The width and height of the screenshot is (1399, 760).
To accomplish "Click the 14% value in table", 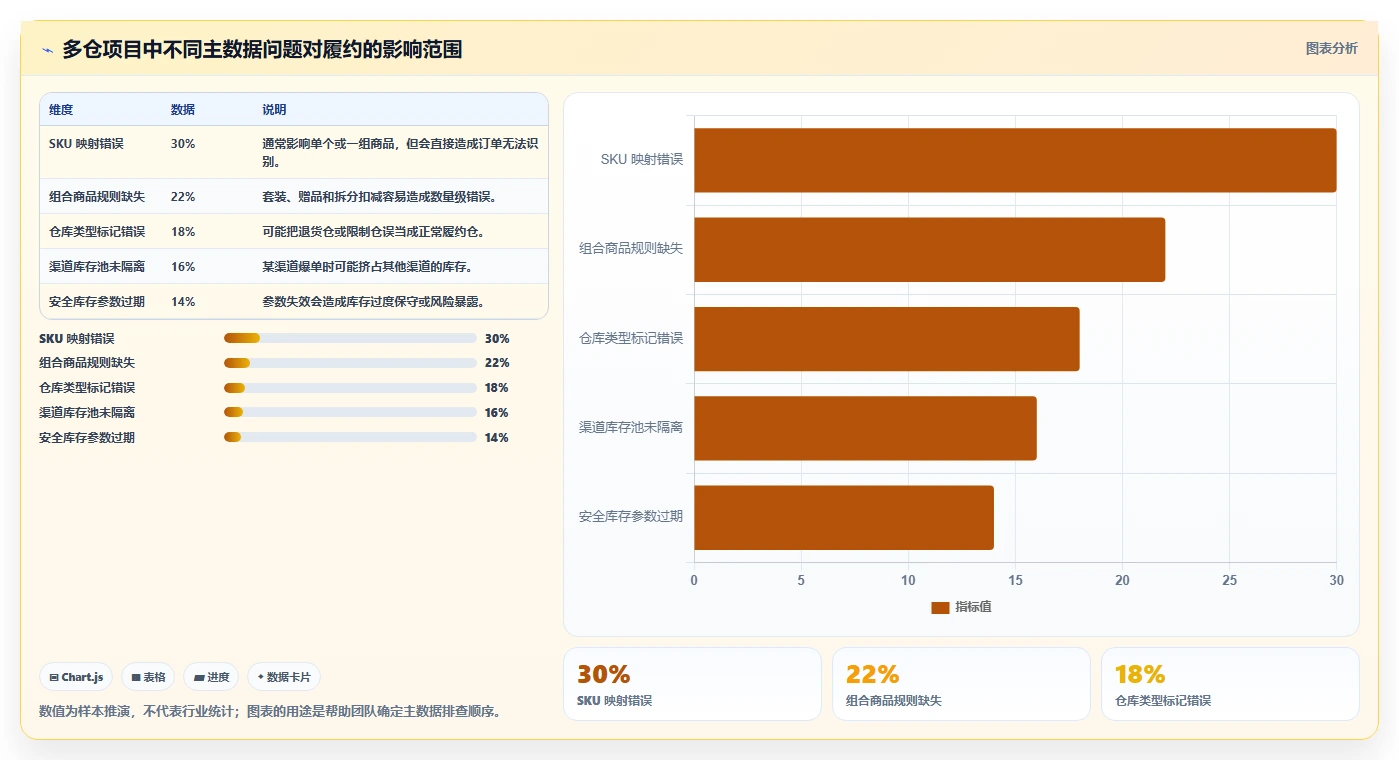I will tap(183, 302).
